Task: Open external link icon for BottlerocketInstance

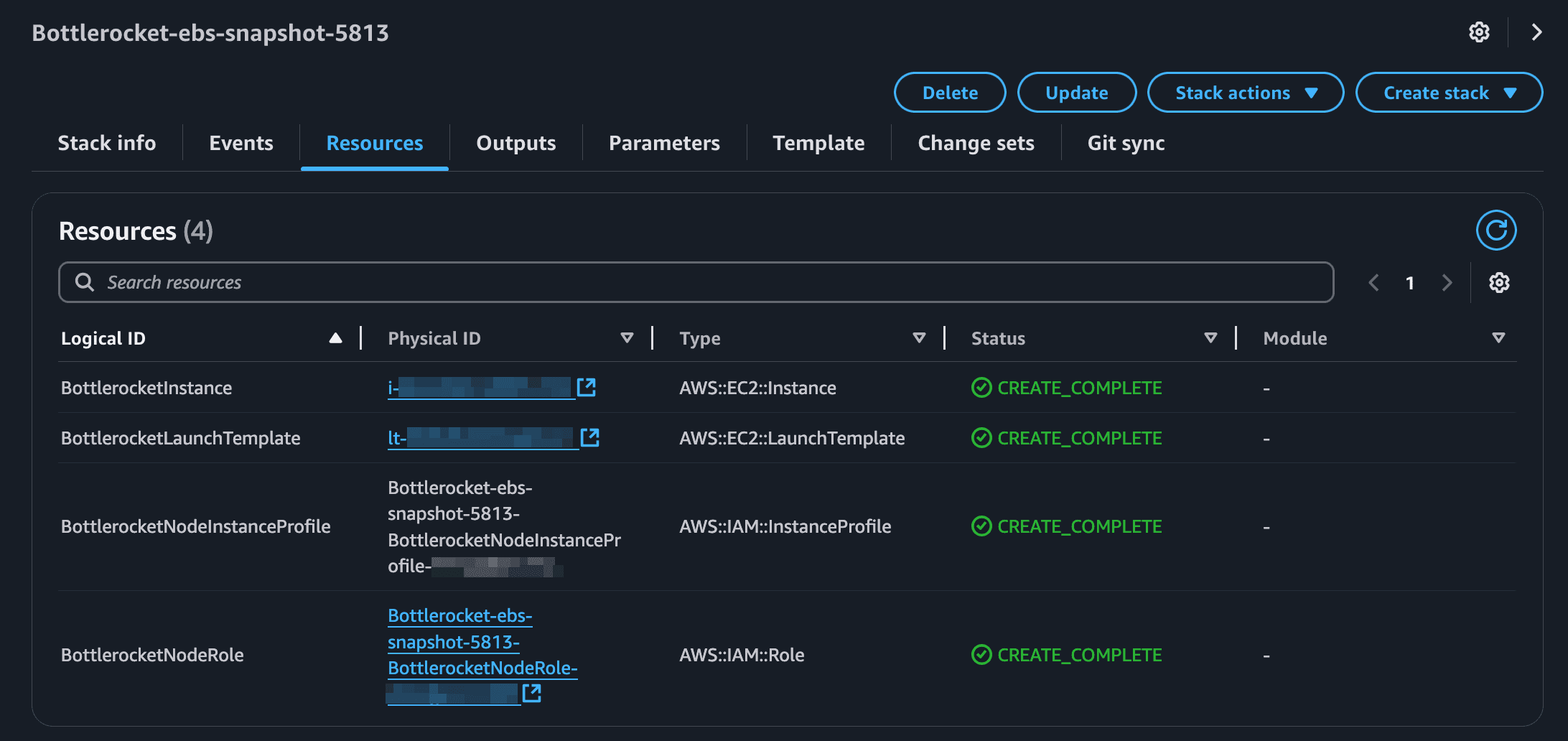Action: (x=587, y=387)
